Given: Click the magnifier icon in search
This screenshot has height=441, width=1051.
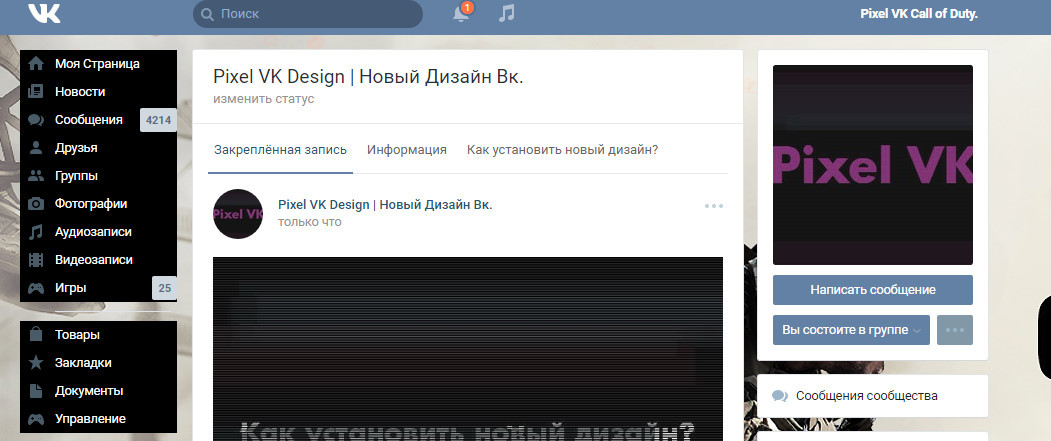Looking at the screenshot, I should click(207, 14).
